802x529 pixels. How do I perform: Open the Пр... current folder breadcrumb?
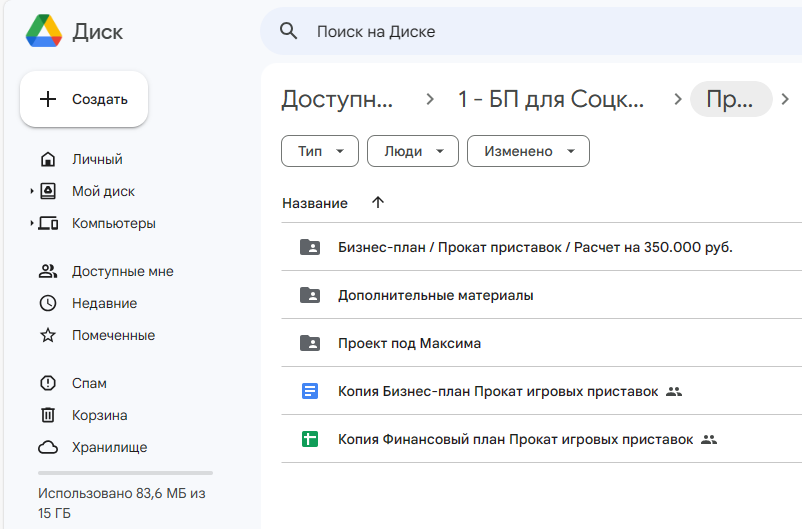click(x=730, y=99)
